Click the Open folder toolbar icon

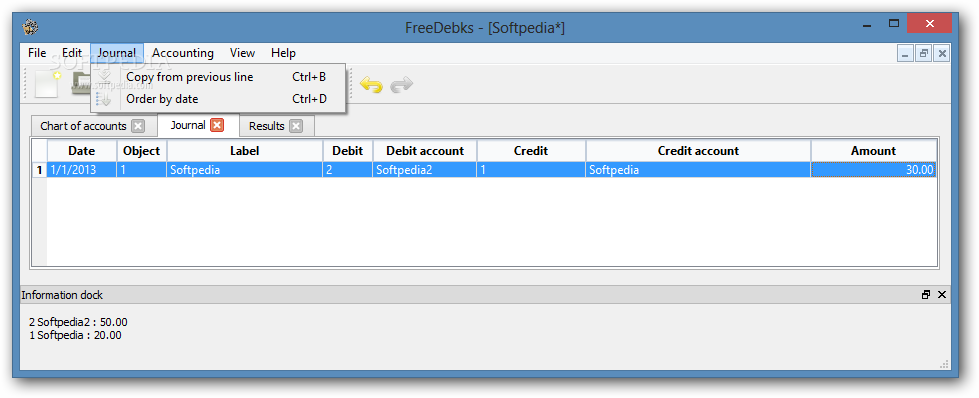pyautogui.click(x=81, y=84)
